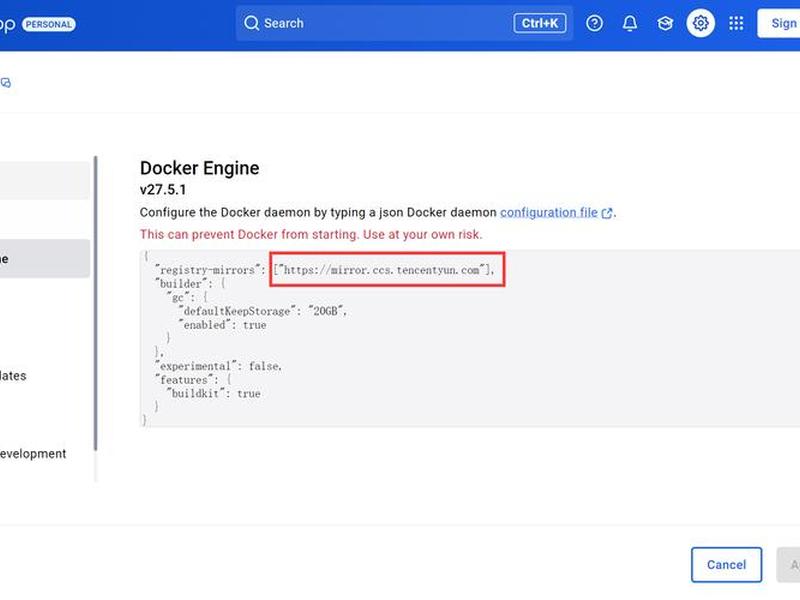Click the chat feedback icon at top left
Image resolution: width=800 pixels, height=600 pixels.
6,83
